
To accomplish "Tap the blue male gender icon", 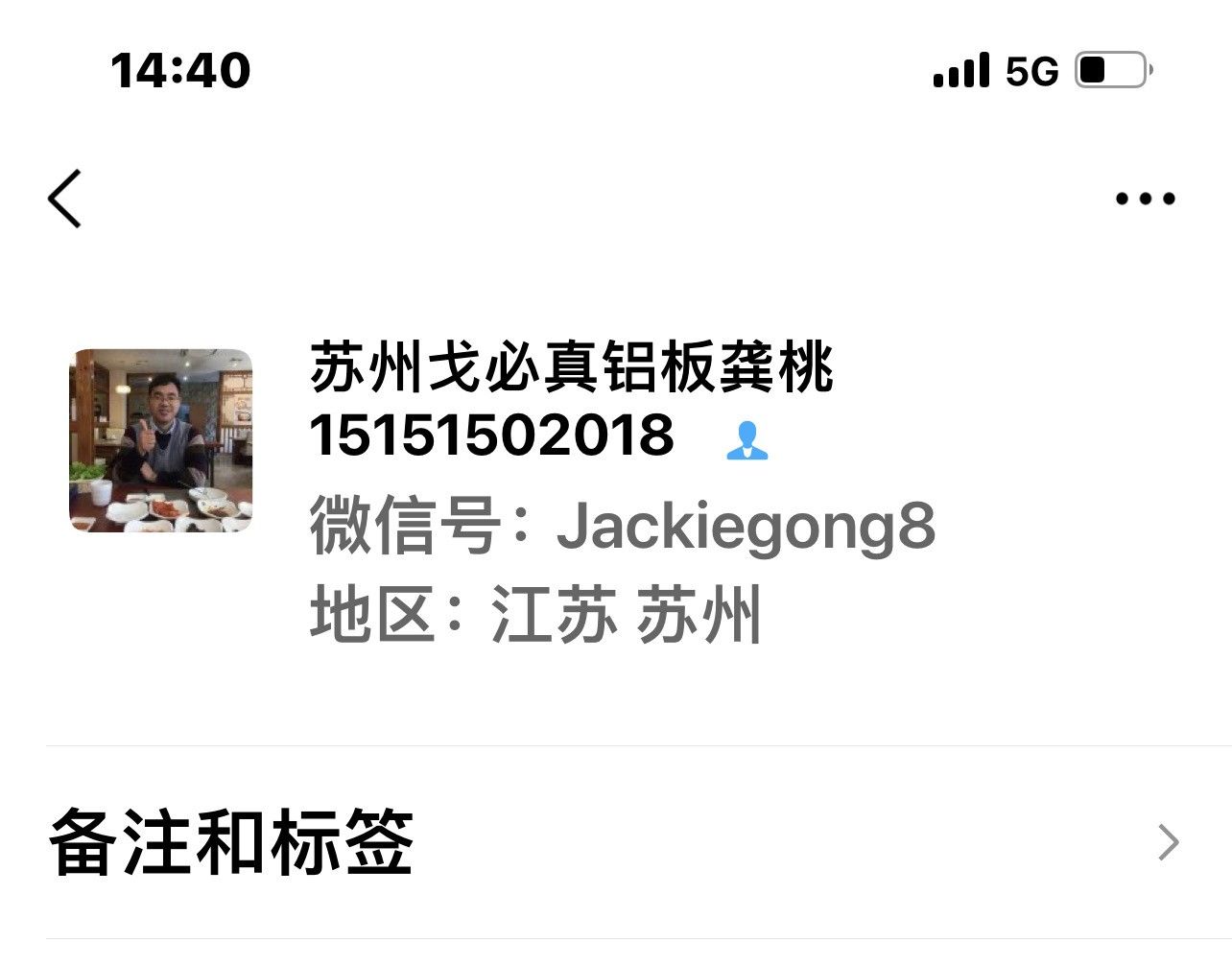I will point(746,440).
